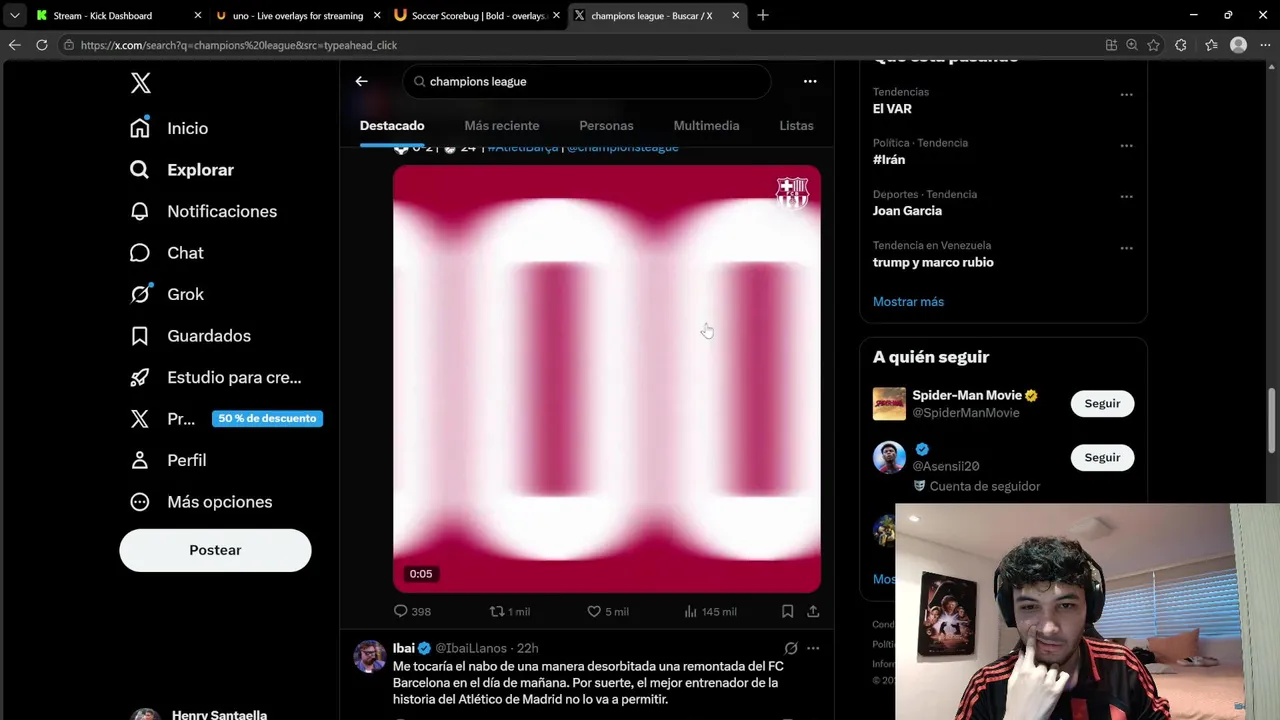The height and width of the screenshot is (720, 1280).
Task: Play the FC Barcelona video thumbnail
Action: pos(607,379)
